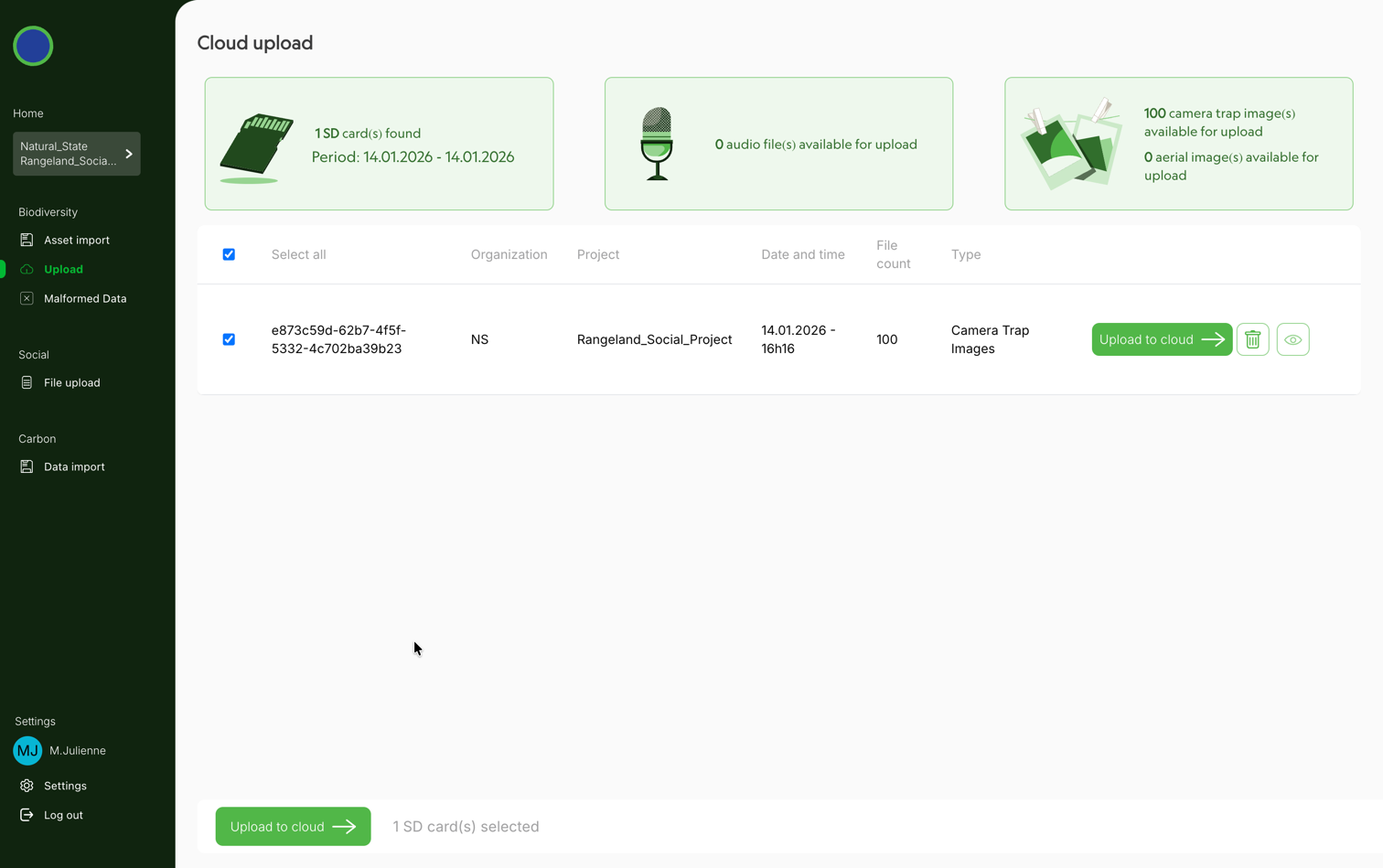
Task: Click the File count column header
Action: click(x=894, y=254)
